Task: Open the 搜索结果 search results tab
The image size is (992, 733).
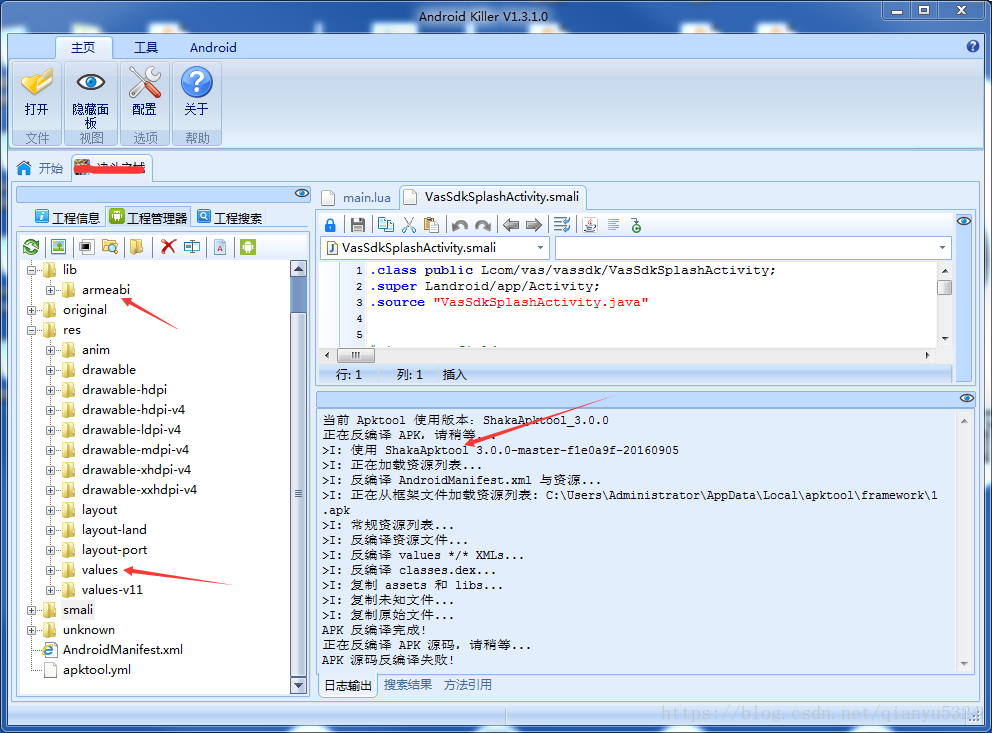Action: (408, 685)
